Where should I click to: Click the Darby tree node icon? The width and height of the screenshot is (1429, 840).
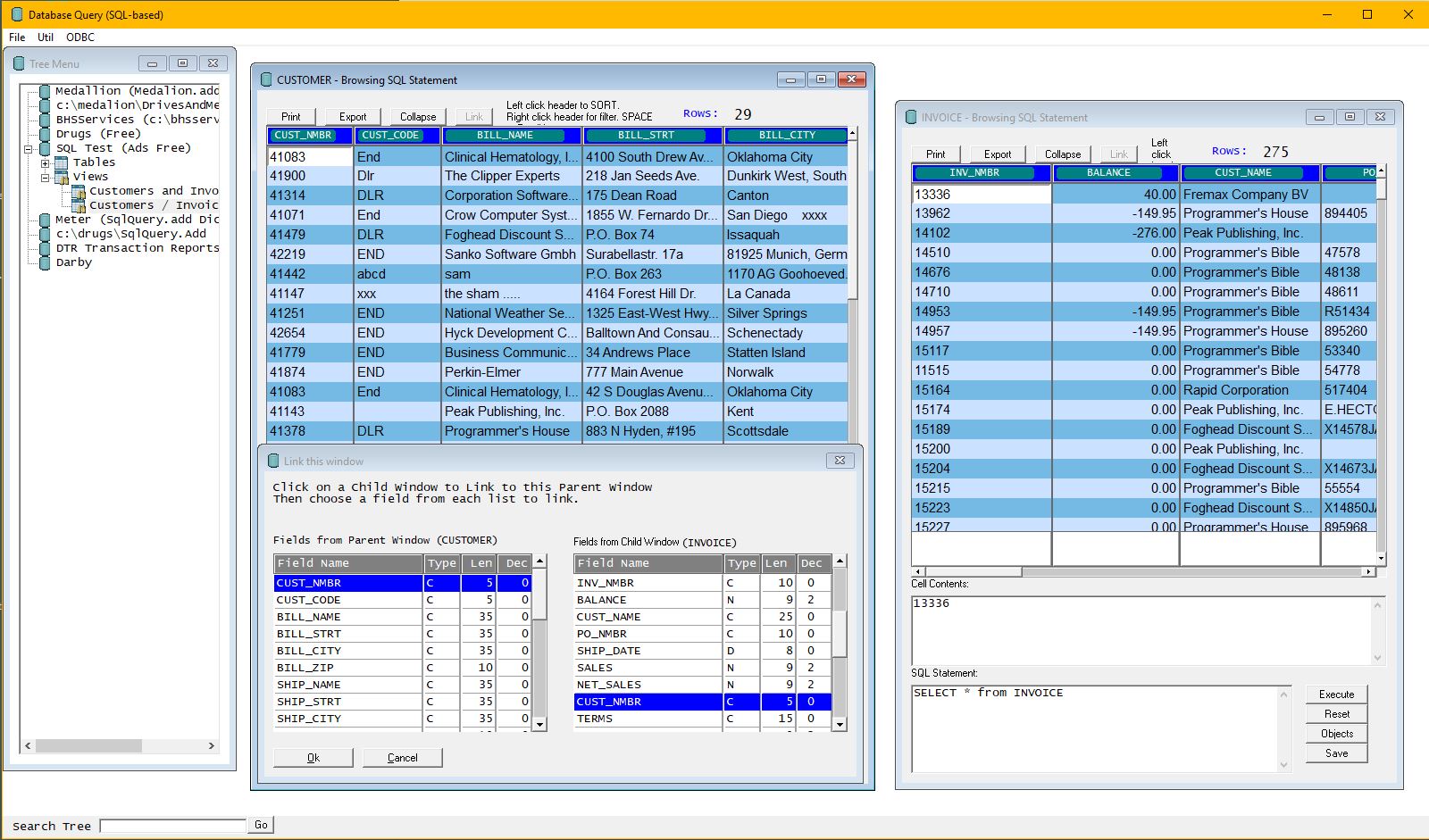point(45,262)
